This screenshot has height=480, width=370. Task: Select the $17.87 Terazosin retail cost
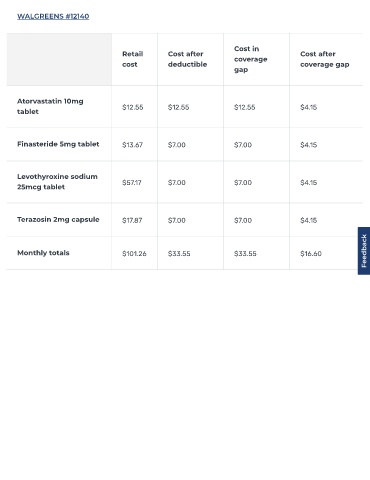click(132, 220)
